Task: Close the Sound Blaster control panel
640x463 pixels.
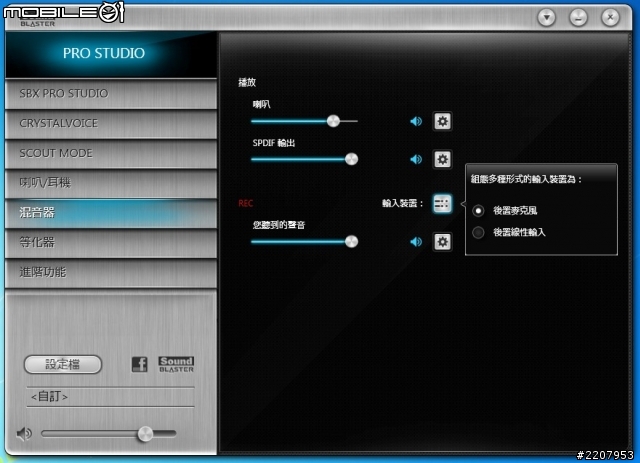Action: pos(610,18)
